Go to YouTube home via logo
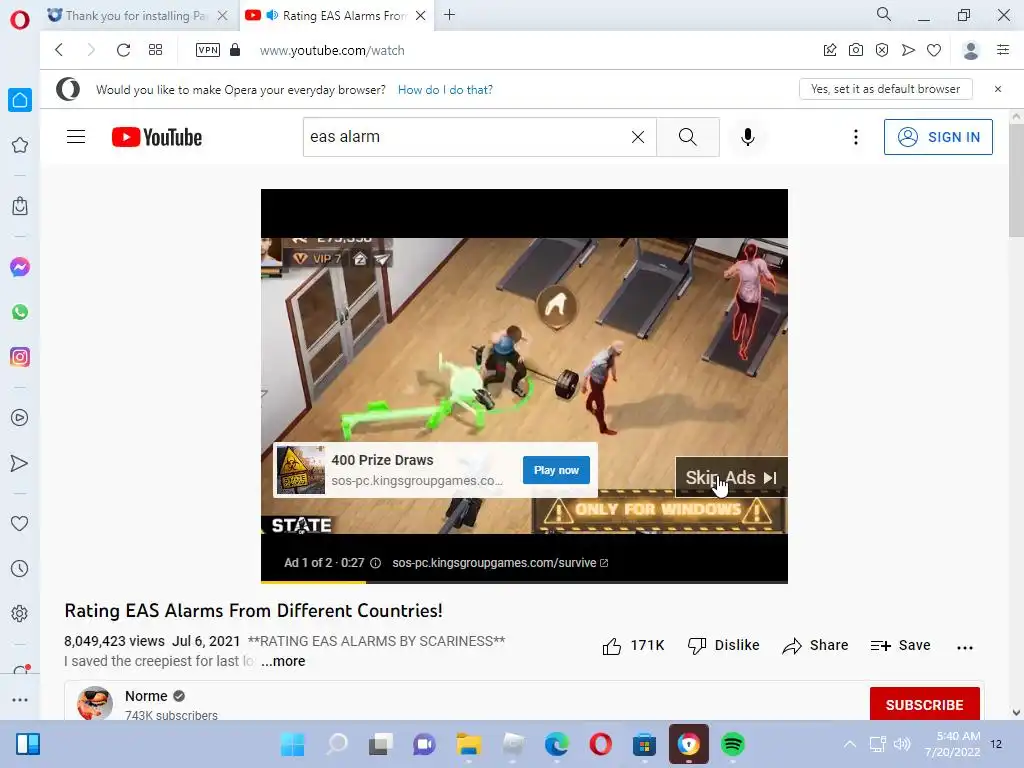This screenshot has height=768, width=1024. click(x=157, y=137)
